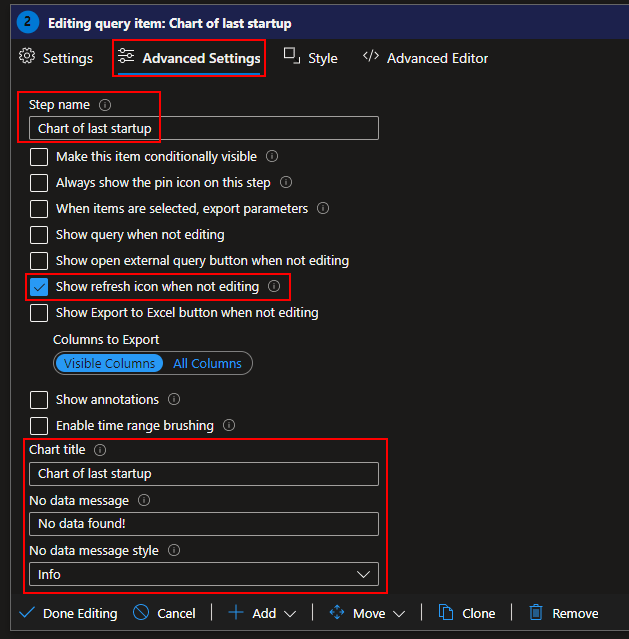
Task: Check Show Export to Excel button option
Action: click(x=39, y=313)
